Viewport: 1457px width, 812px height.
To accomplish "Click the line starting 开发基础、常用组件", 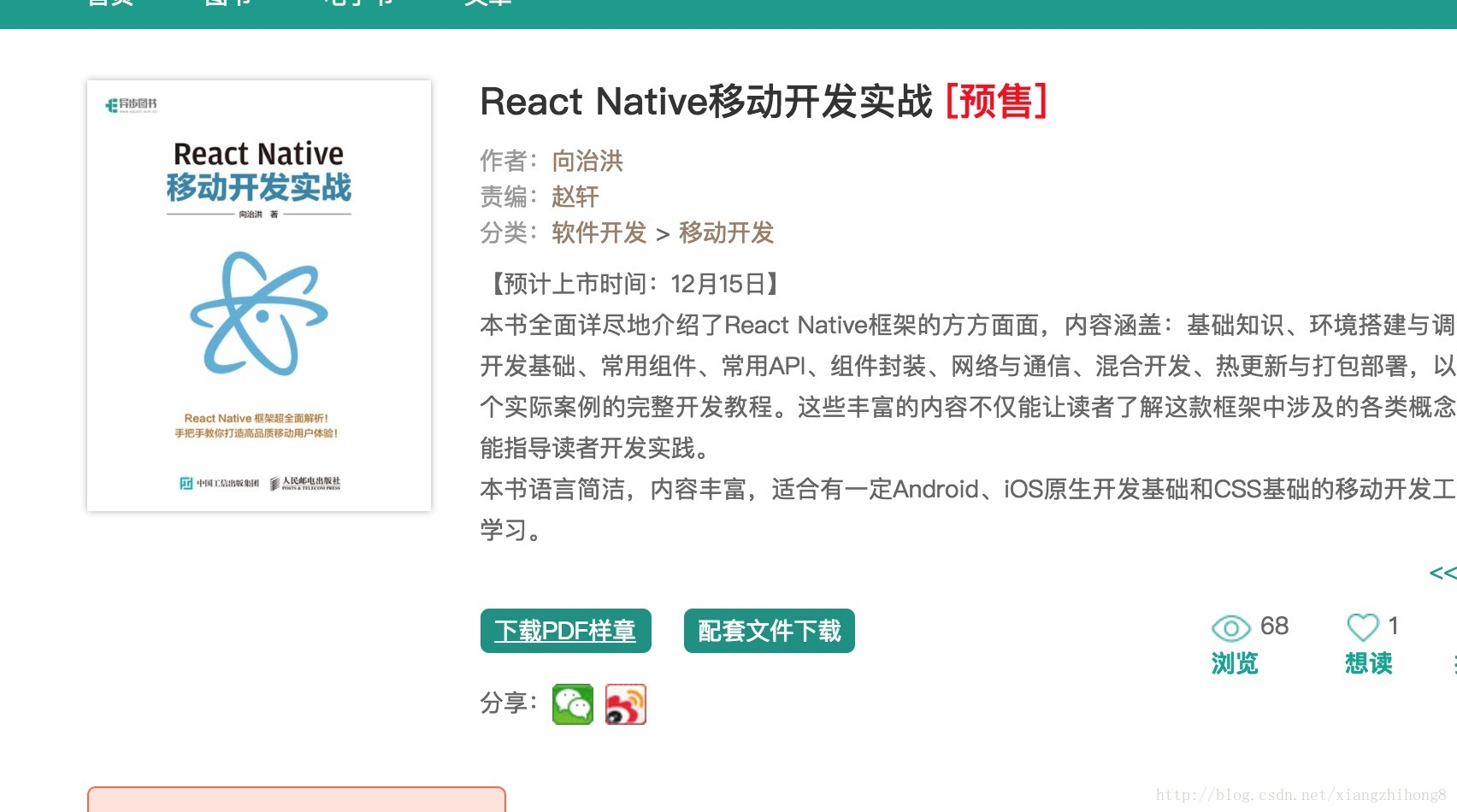I will [x=968, y=366].
